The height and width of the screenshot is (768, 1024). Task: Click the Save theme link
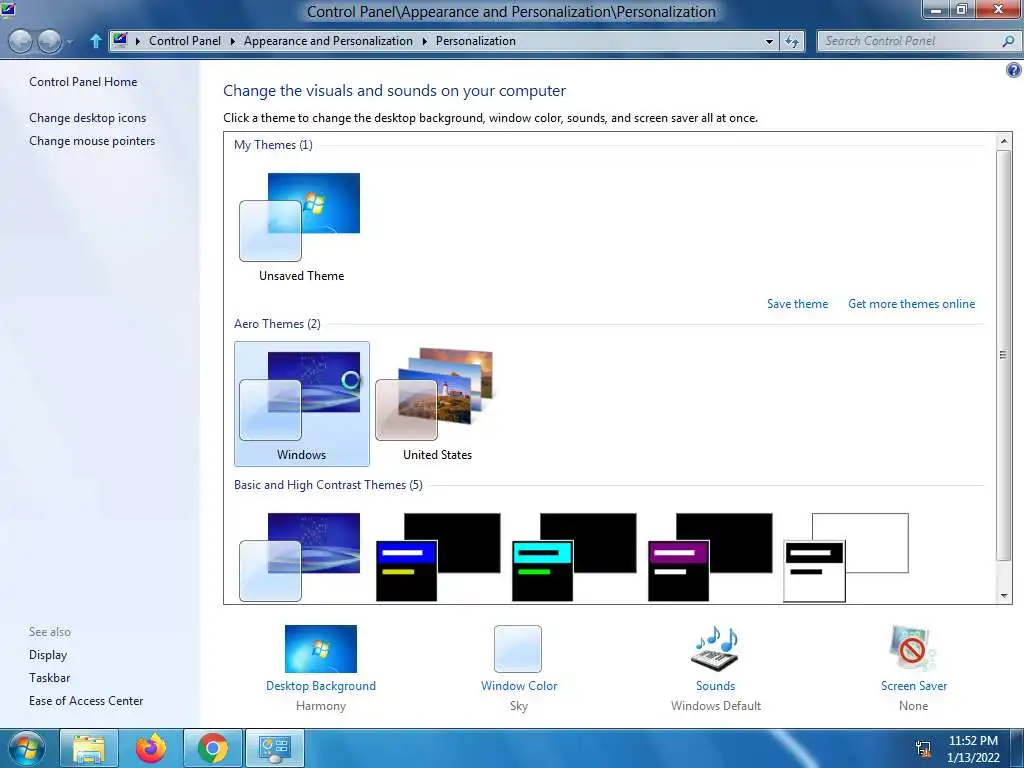point(797,304)
